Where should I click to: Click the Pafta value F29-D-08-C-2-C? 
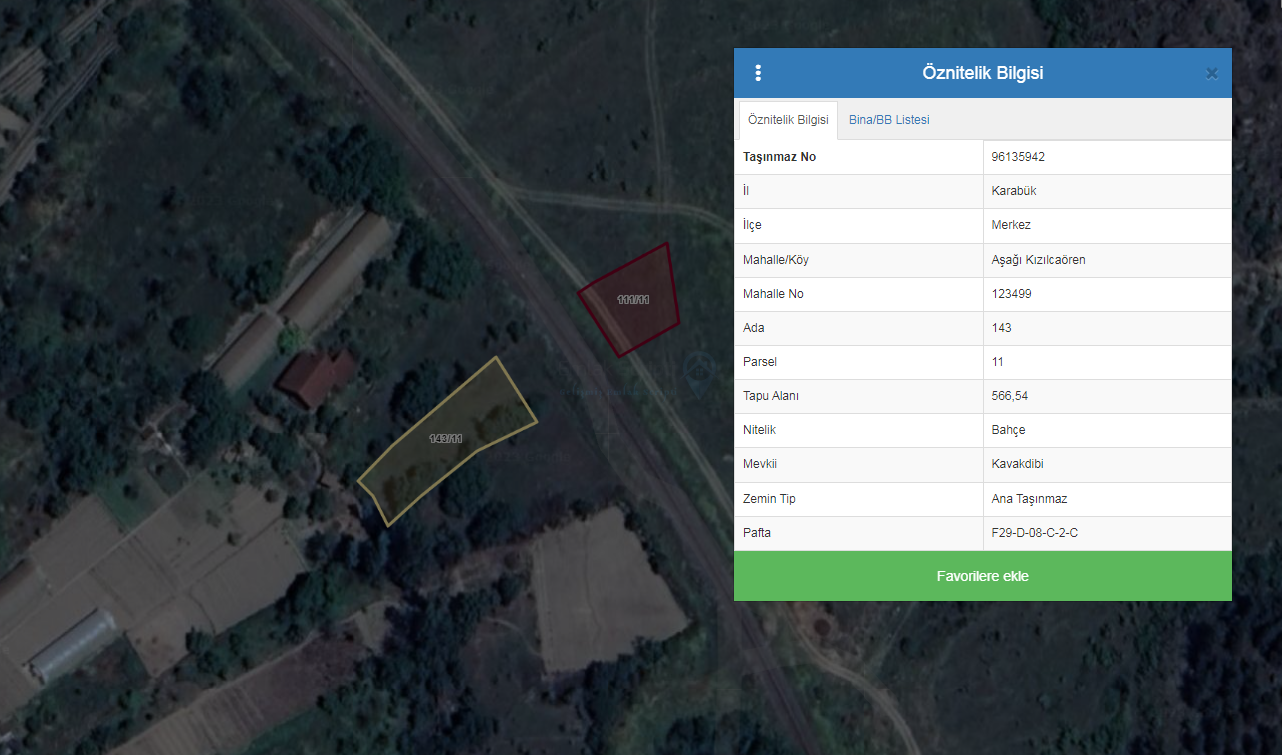pos(1034,533)
